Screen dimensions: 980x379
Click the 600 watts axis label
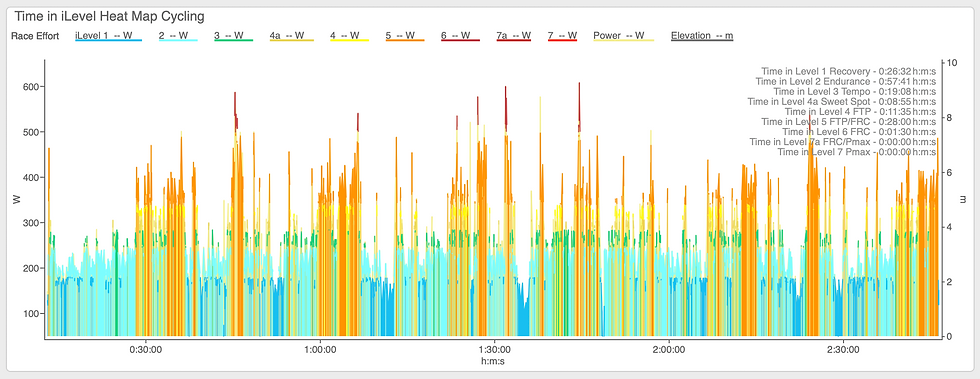pos(32,86)
